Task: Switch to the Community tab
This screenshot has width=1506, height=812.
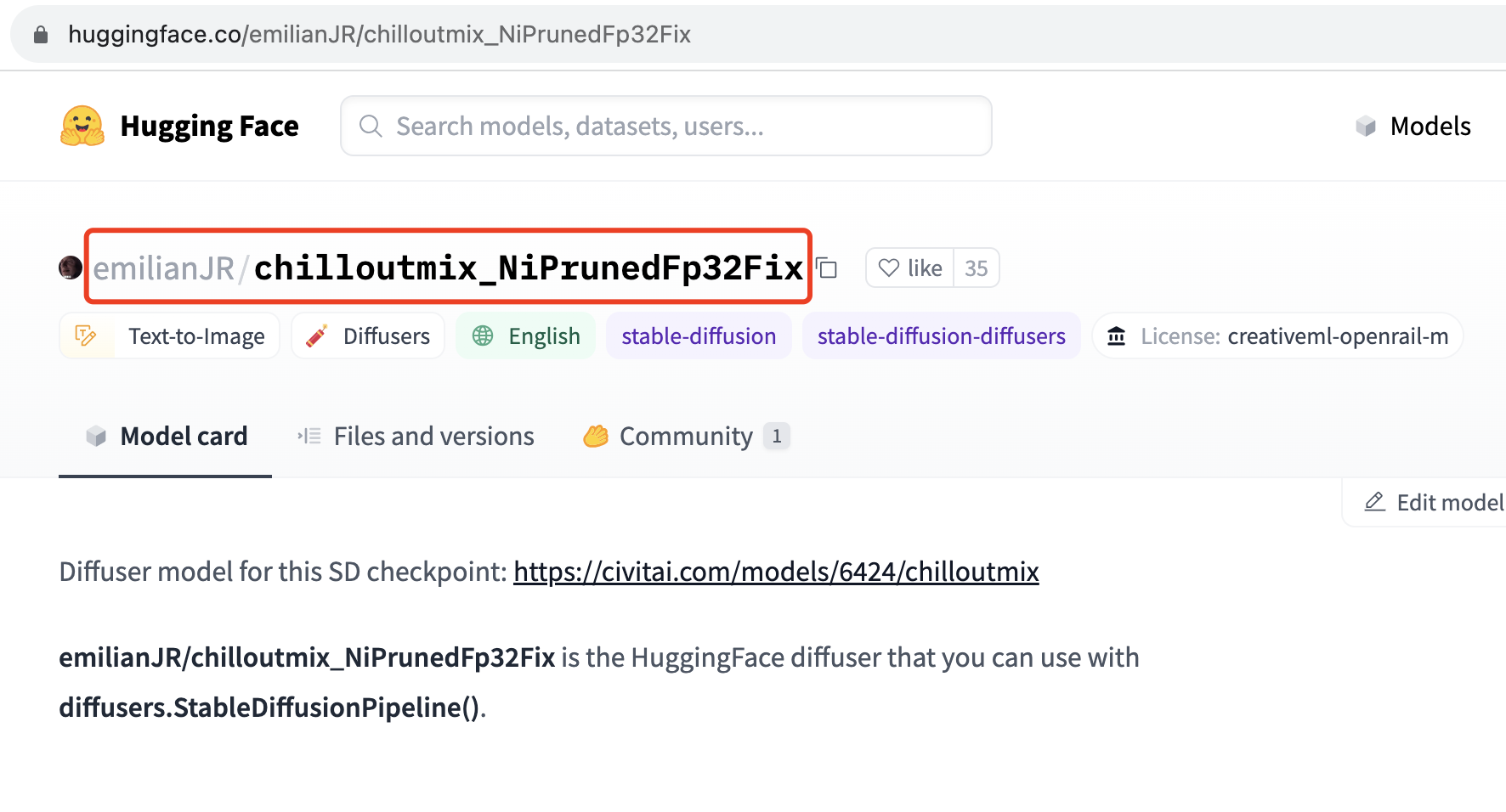Action: click(x=687, y=437)
